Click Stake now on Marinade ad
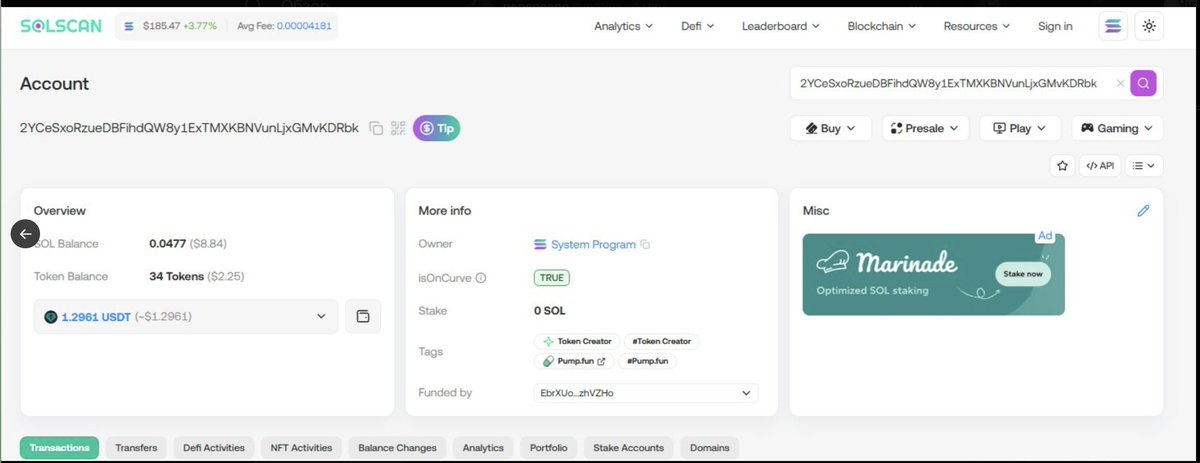This screenshot has width=1200, height=463. point(1023,273)
